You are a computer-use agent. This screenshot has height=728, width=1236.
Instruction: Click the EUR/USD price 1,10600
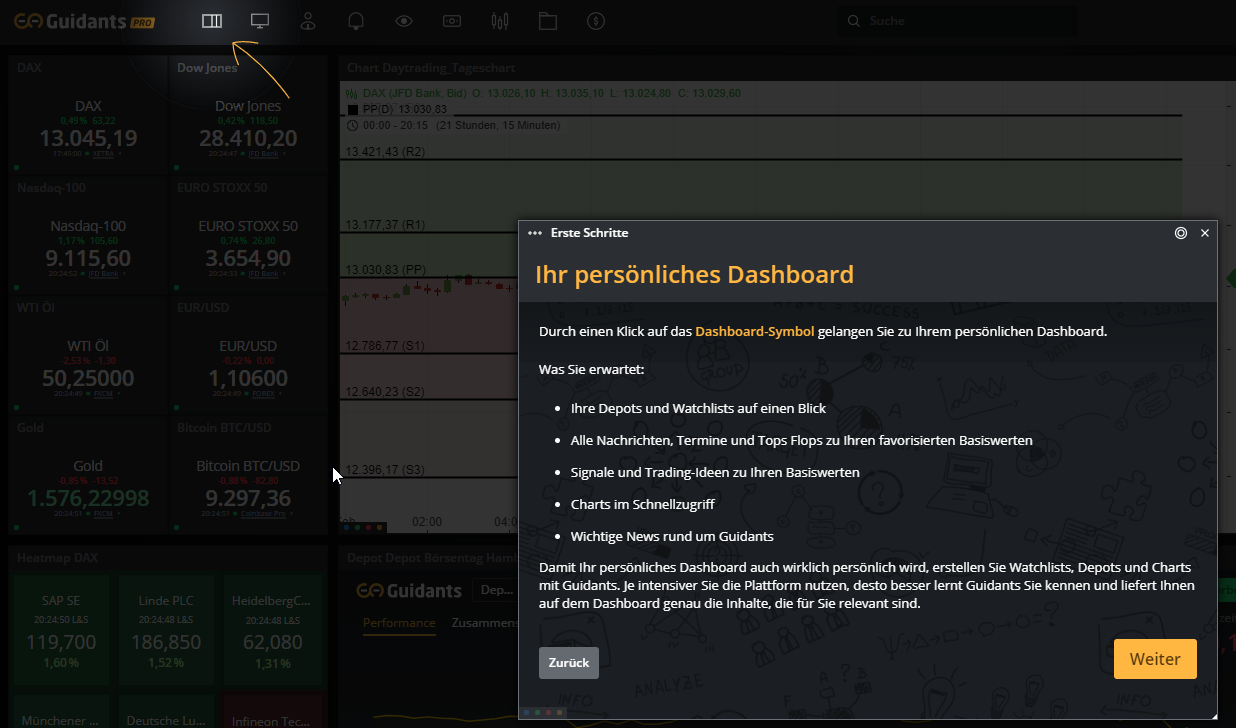[248, 378]
